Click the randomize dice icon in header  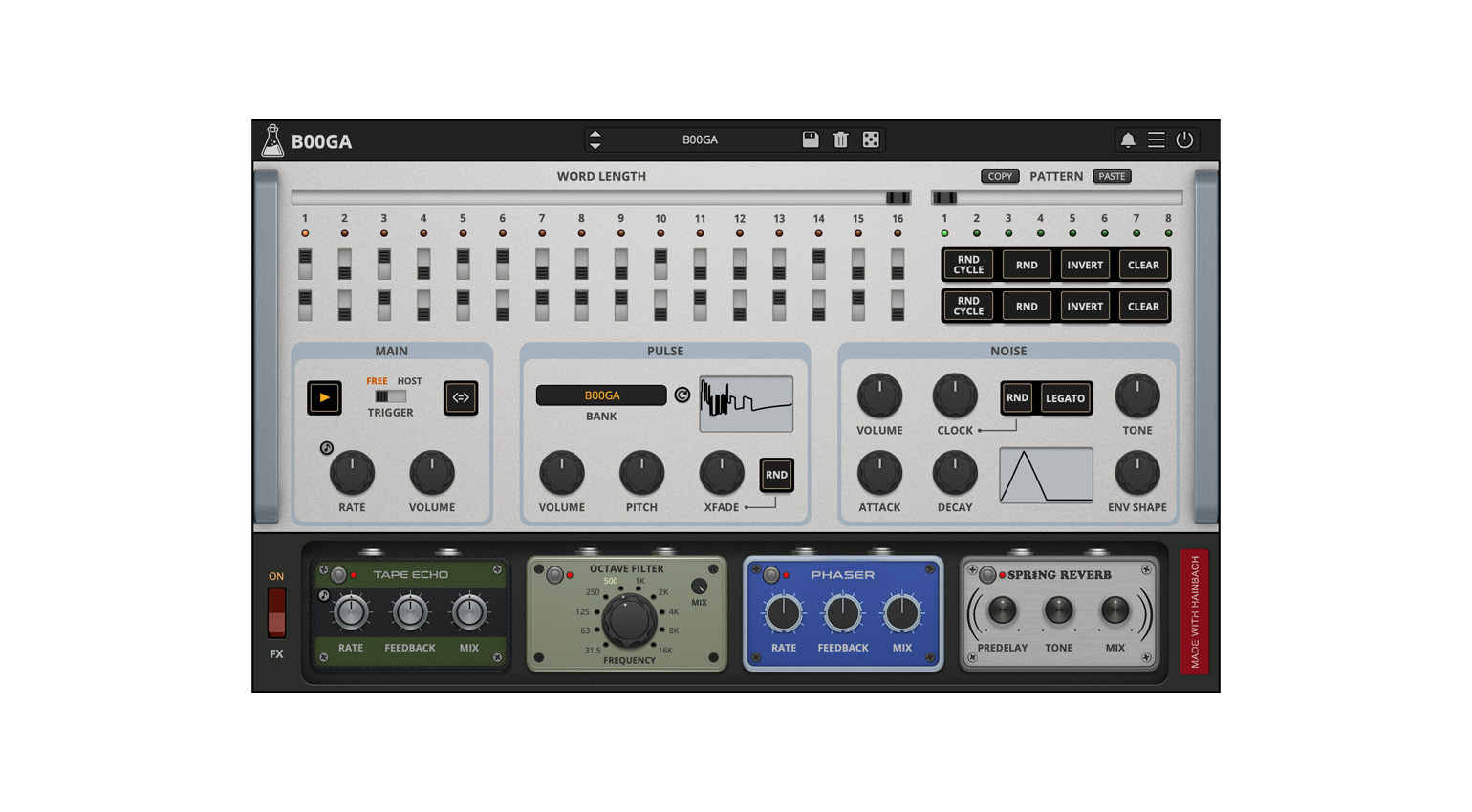[871, 139]
